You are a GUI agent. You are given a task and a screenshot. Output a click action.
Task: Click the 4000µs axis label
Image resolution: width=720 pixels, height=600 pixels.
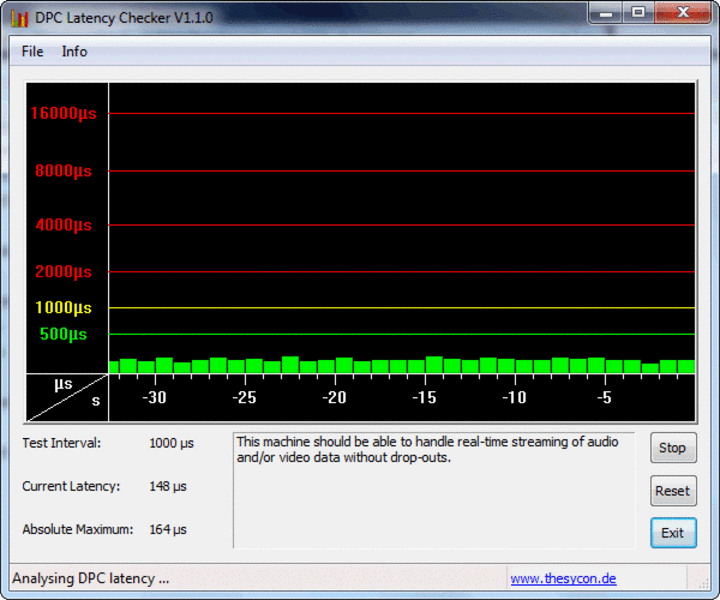[63, 225]
